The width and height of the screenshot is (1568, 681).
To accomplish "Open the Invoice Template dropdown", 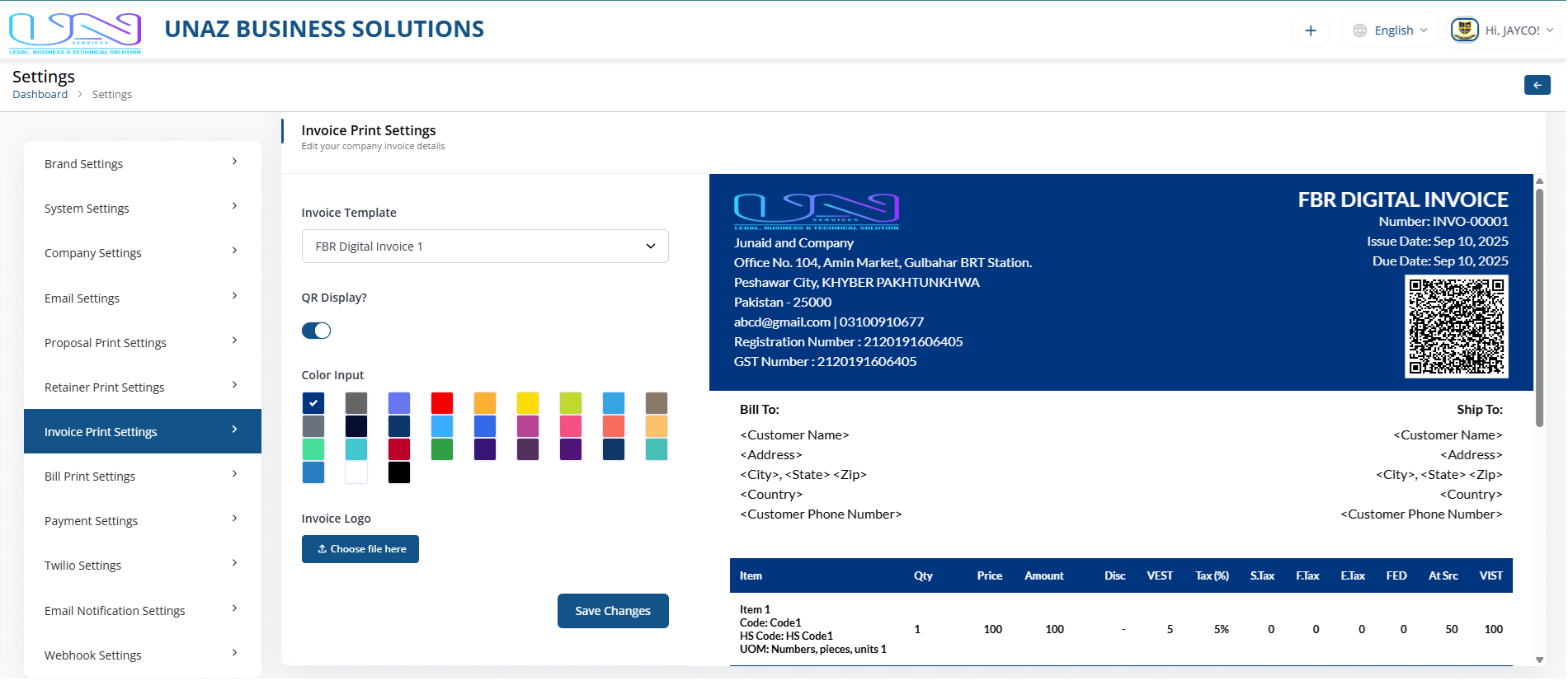I will pos(485,247).
